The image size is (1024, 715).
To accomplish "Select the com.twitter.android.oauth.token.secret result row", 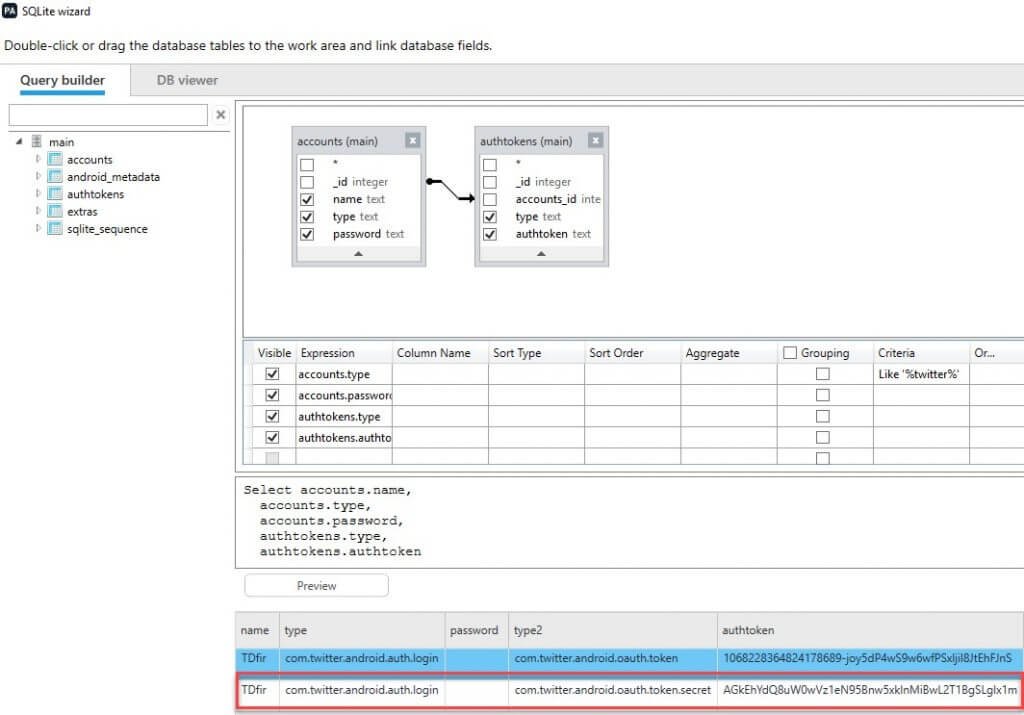I will [x=630, y=690].
